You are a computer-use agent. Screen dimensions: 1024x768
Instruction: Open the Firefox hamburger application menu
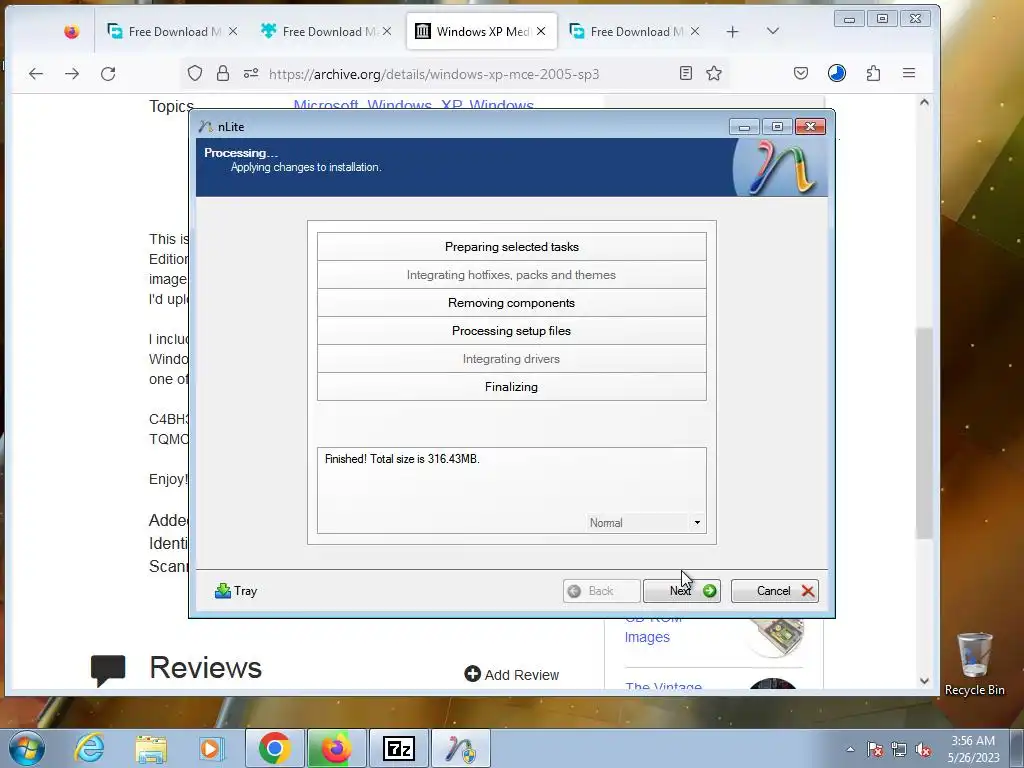coord(909,73)
